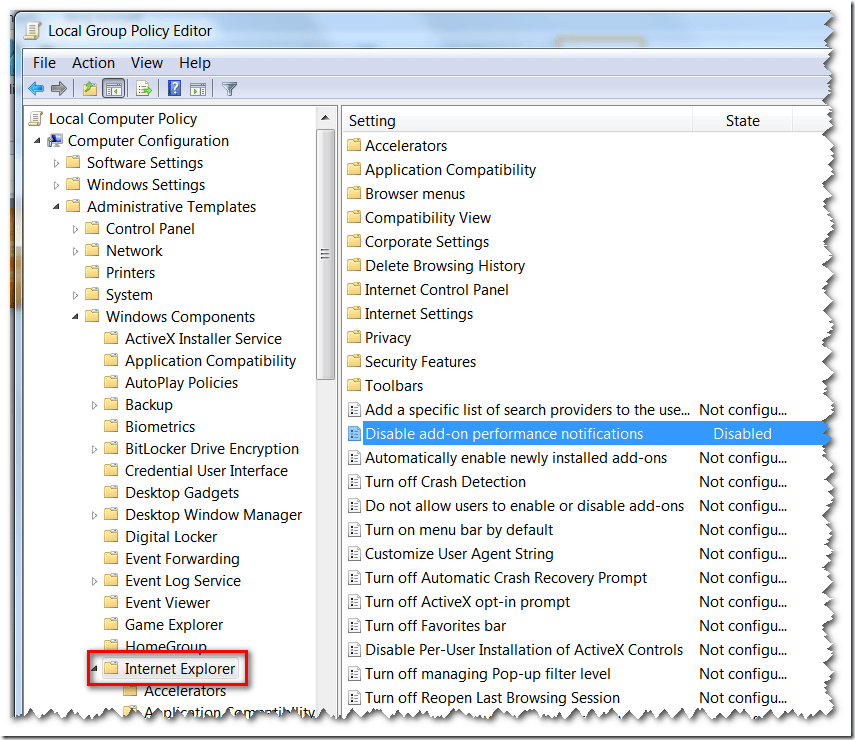Click the Export List toolbar icon
This screenshot has width=855, height=740.
click(x=144, y=89)
